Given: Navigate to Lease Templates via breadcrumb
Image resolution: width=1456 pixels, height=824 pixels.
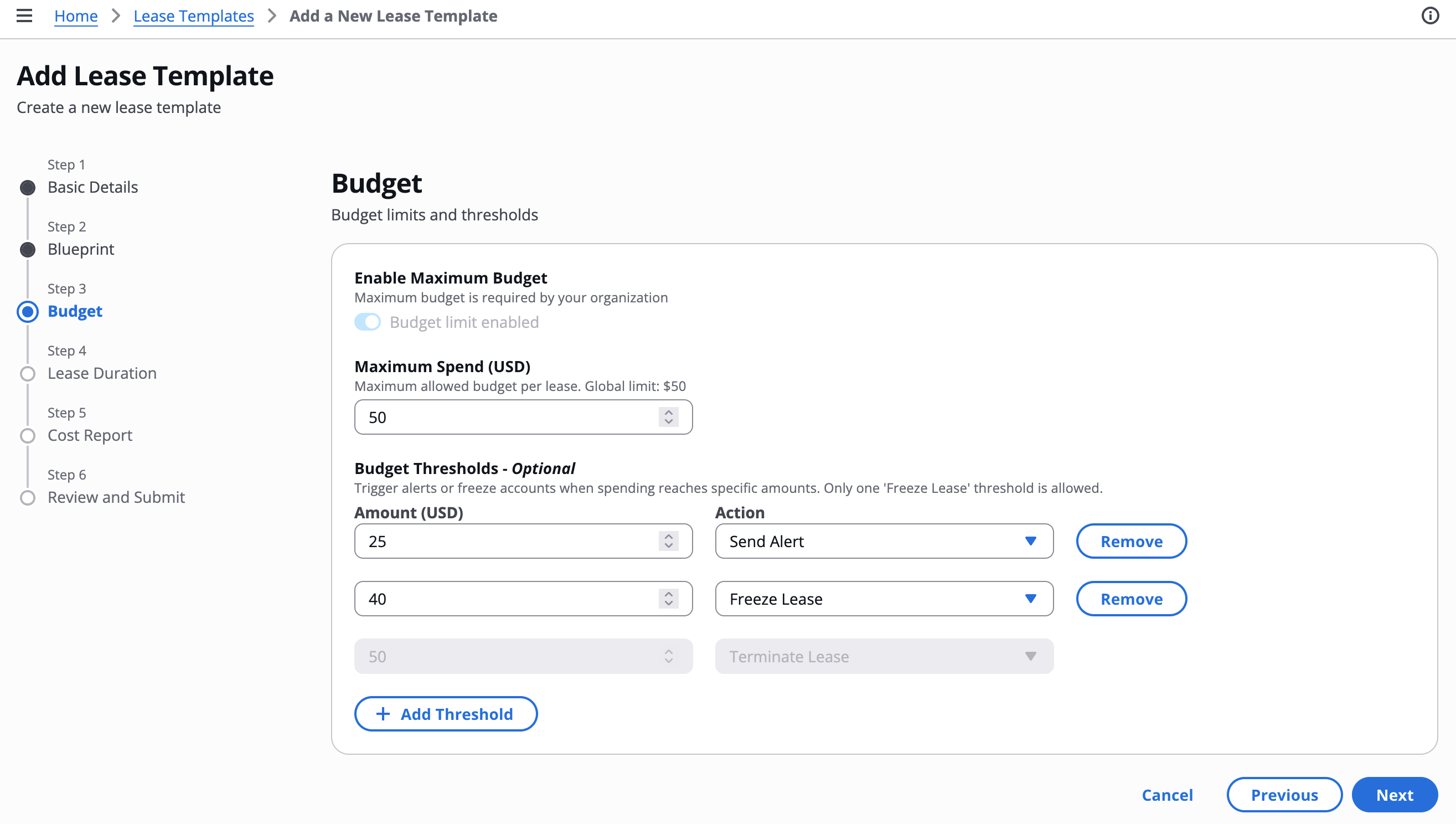Looking at the screenshot, I should [193, 16].
